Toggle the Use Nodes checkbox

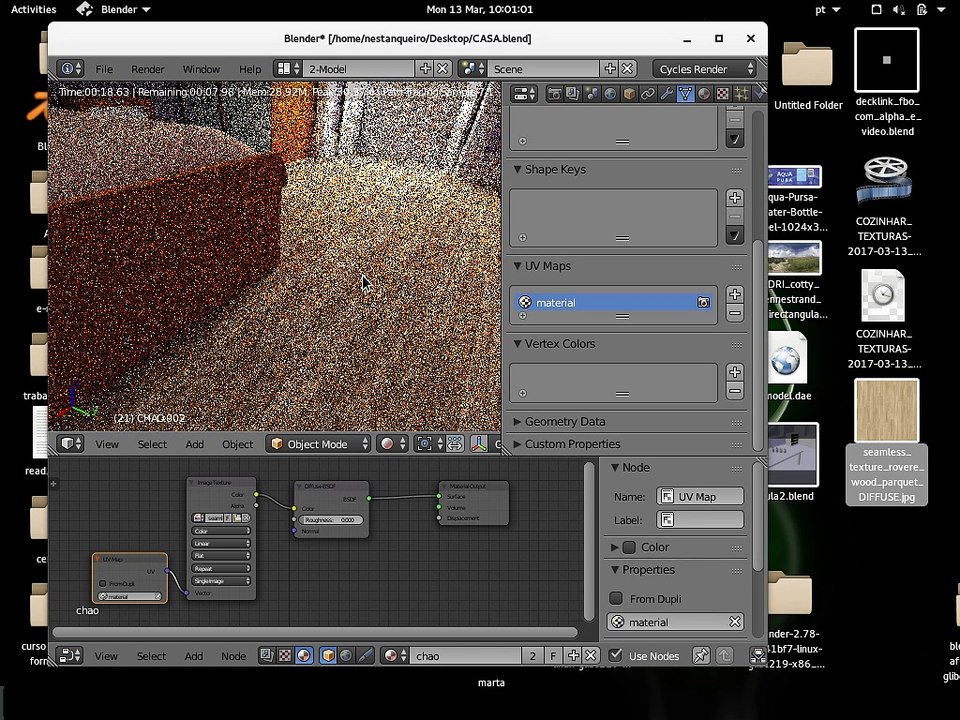tap(616, 655)
